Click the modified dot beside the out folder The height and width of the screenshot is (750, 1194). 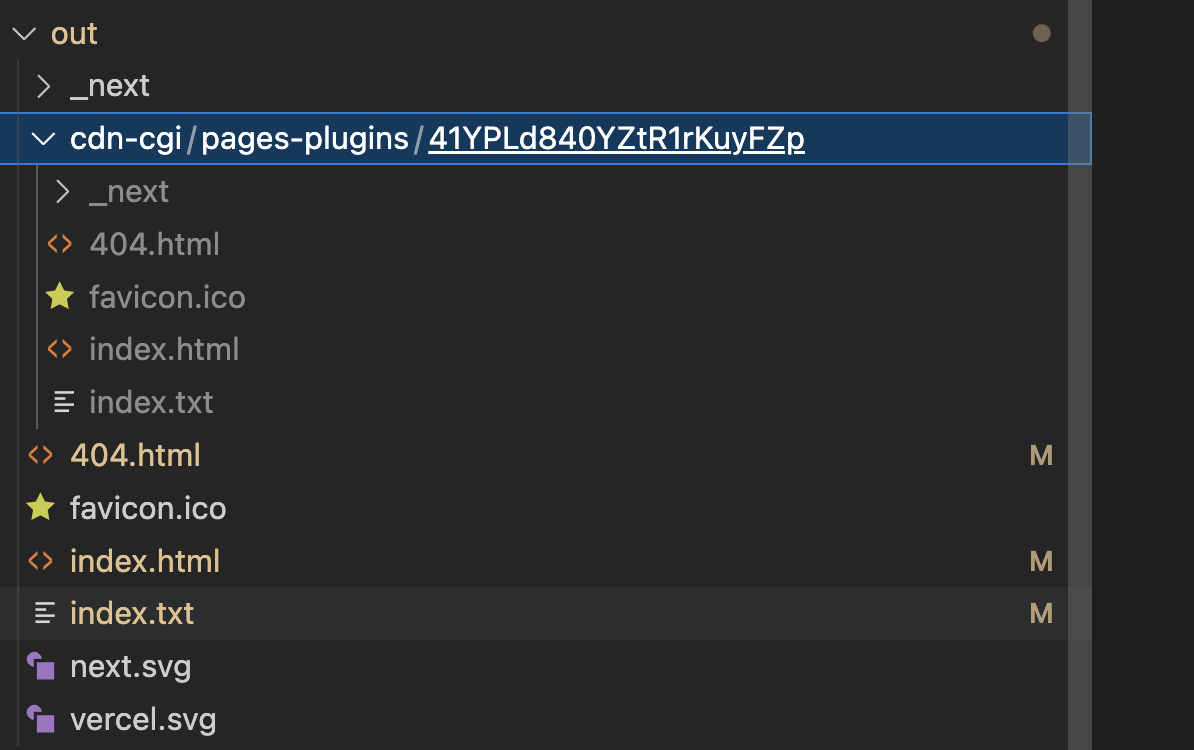[1041, 33]
